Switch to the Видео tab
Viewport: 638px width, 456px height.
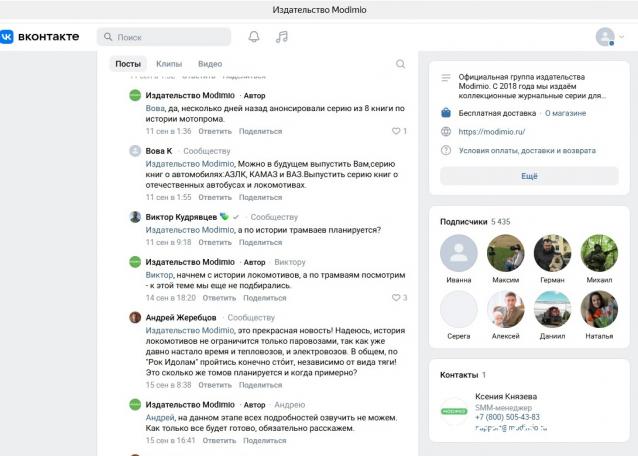point(210,64)
